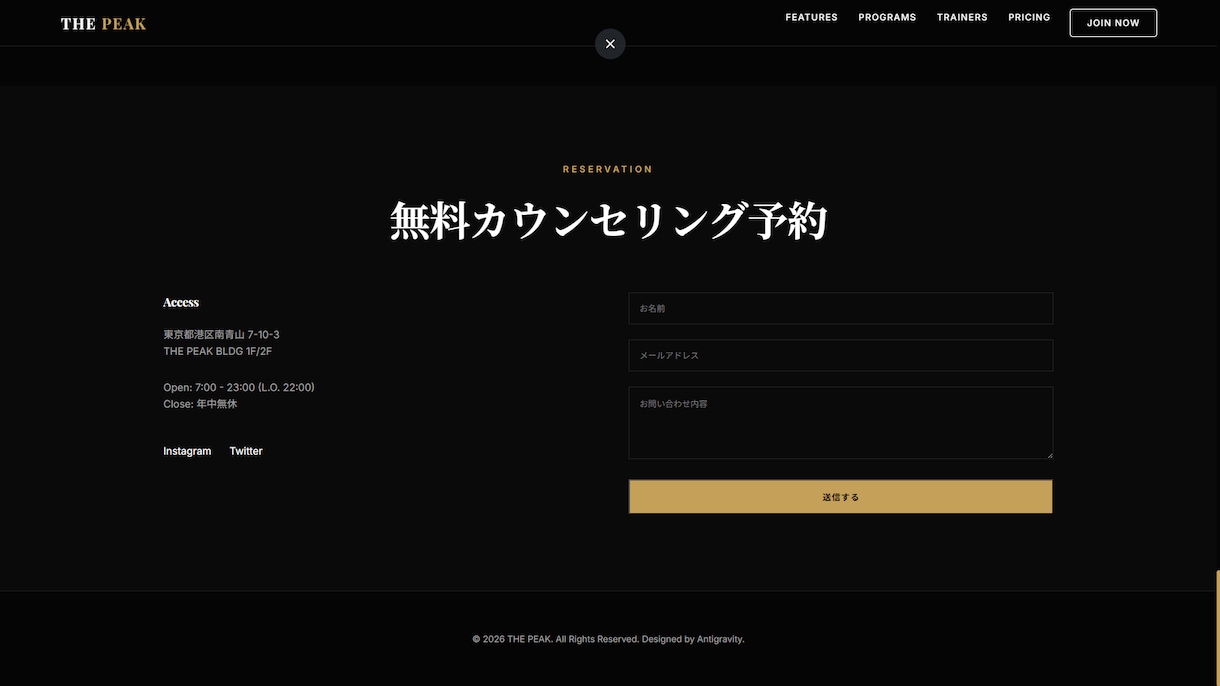This screenshot has width=1220, height=686.
Task: Open THE PEAK logo home link
Action: [104, 24]
